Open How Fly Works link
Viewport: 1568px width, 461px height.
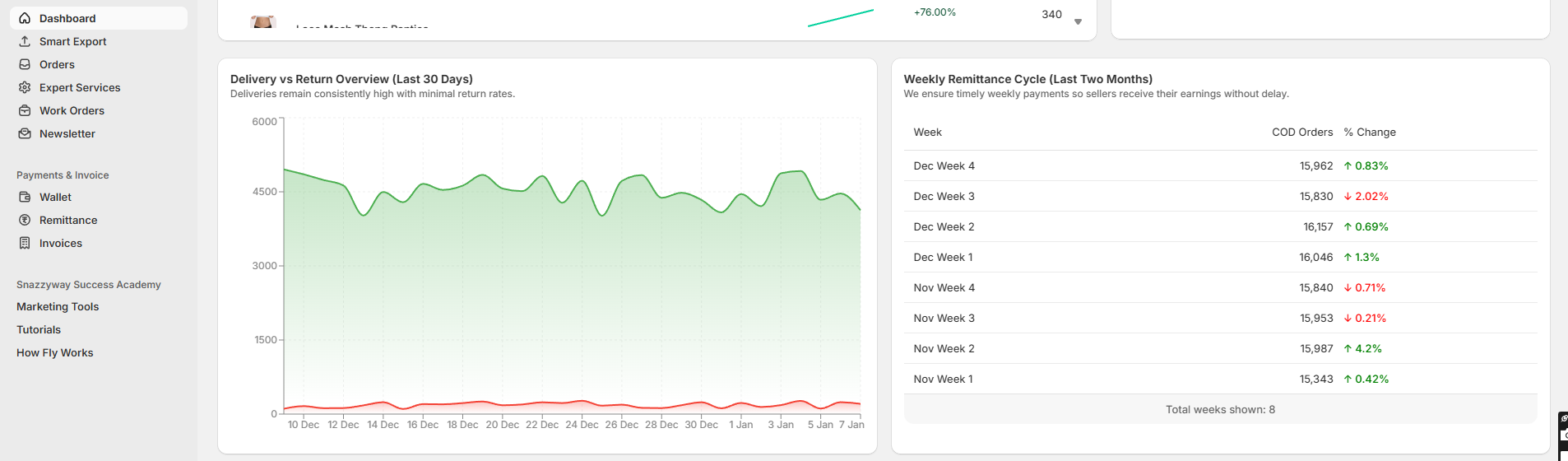click(55, 352)
